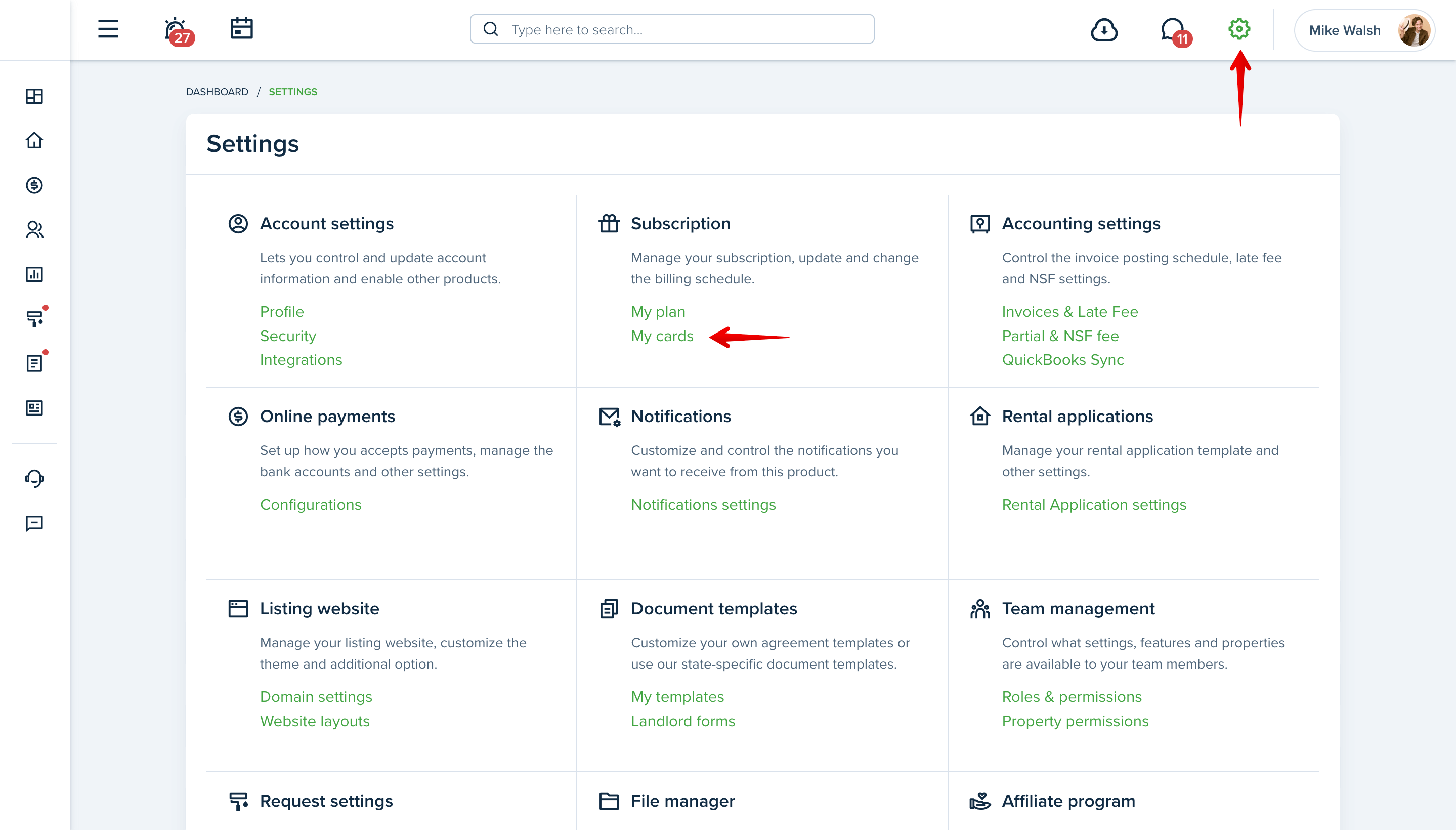
Task: Open the reports chart icon in sidebar
Action: [34, 274]
